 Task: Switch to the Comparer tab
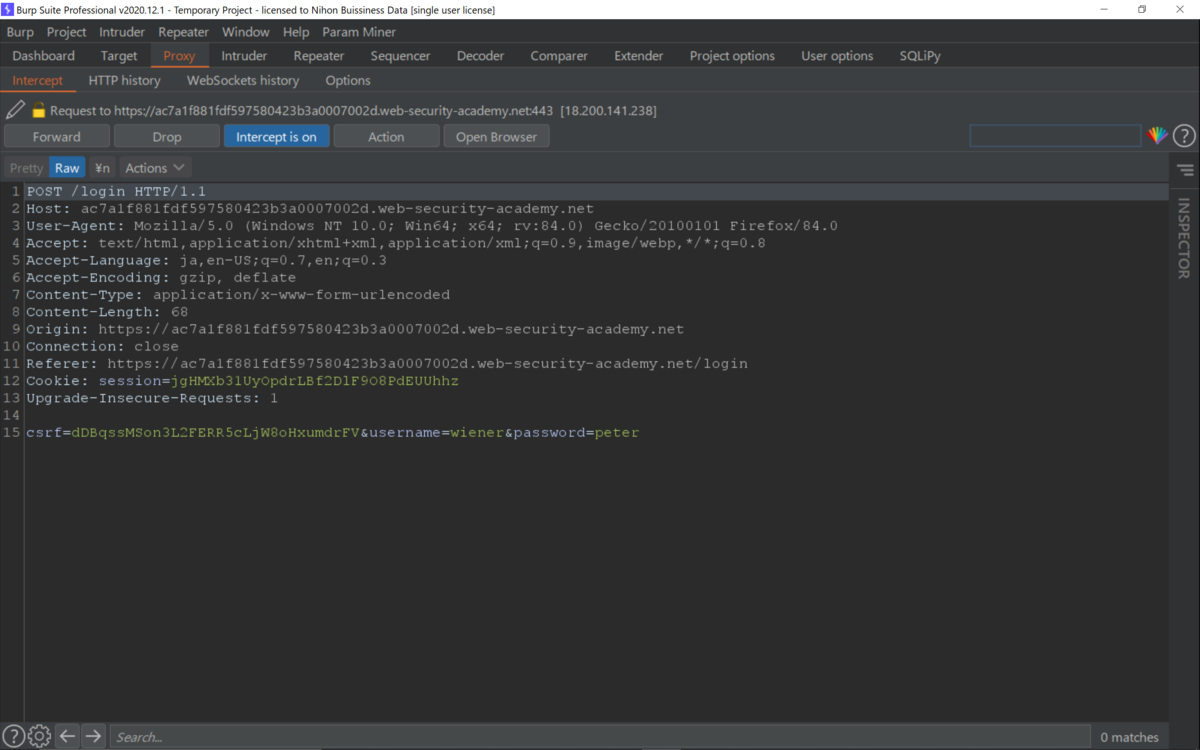559,56
